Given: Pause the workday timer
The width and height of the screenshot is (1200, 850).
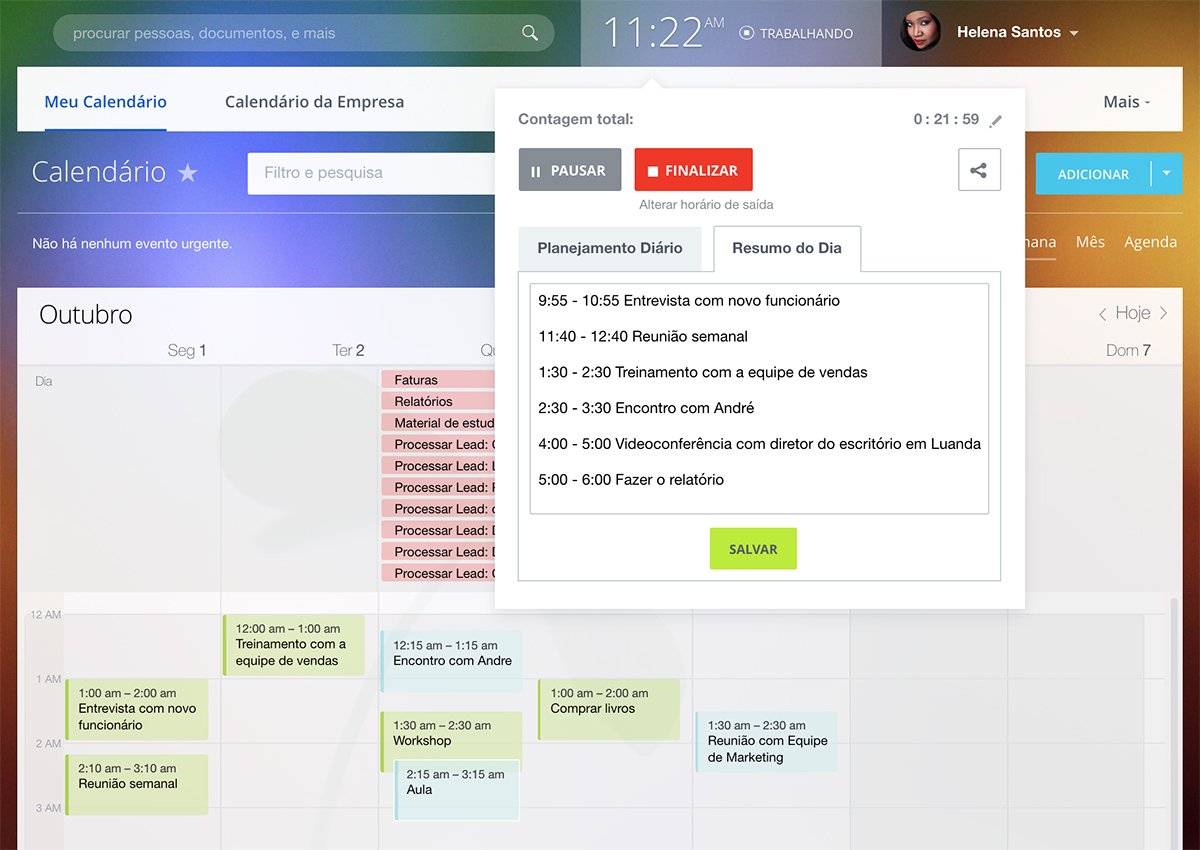Looking at the screenshot, I should pos(569,170).
